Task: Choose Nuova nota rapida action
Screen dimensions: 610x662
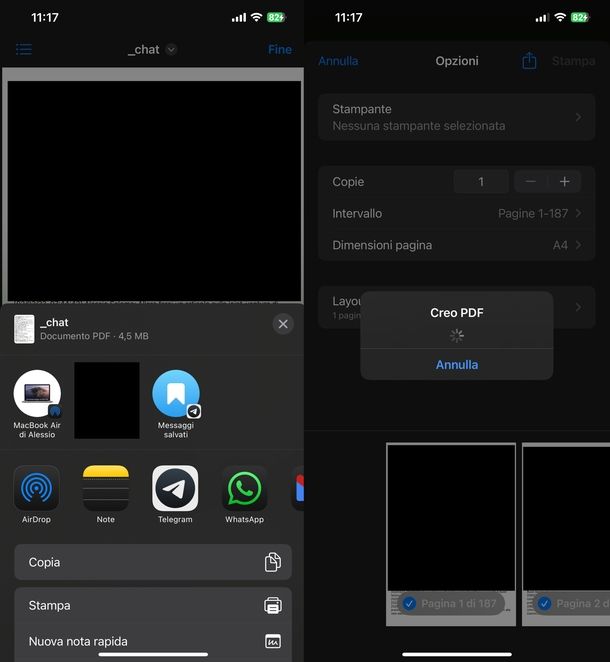Action: point(153,642)
